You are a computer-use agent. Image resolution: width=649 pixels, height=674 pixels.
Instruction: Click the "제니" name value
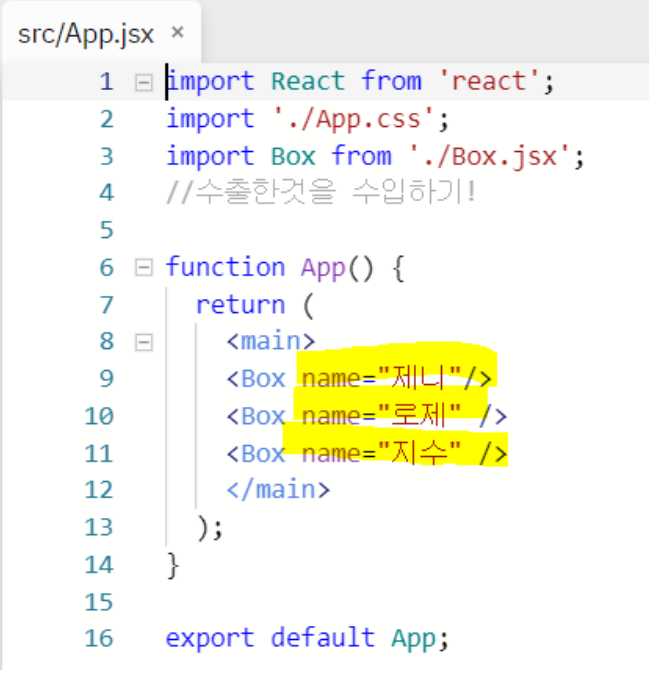coord(419,378)
